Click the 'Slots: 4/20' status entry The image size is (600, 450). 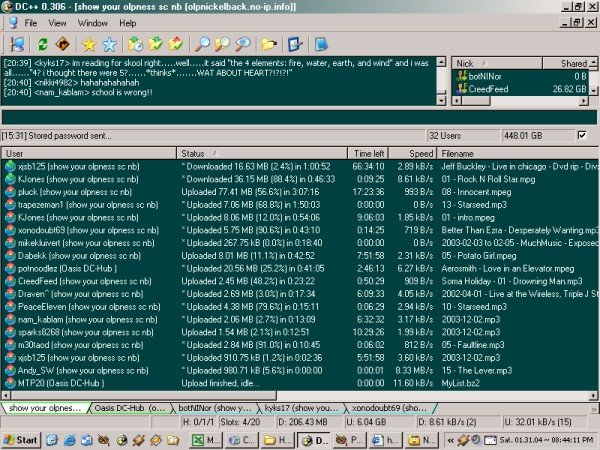(246, 422)
